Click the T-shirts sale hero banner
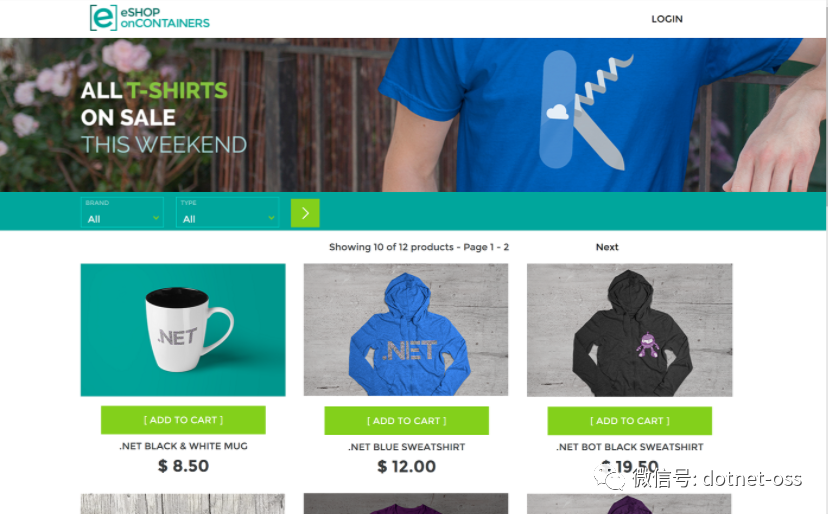Screen dimensions: 828x514 pos(413,115)
